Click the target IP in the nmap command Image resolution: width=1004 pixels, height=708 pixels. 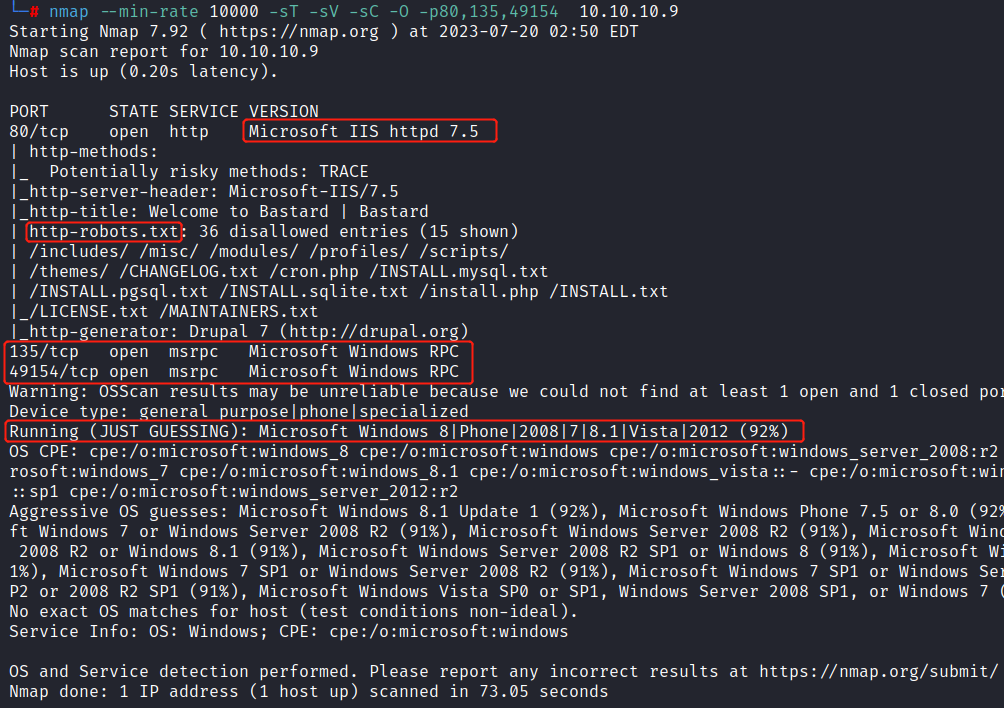[x=629, y=11]
